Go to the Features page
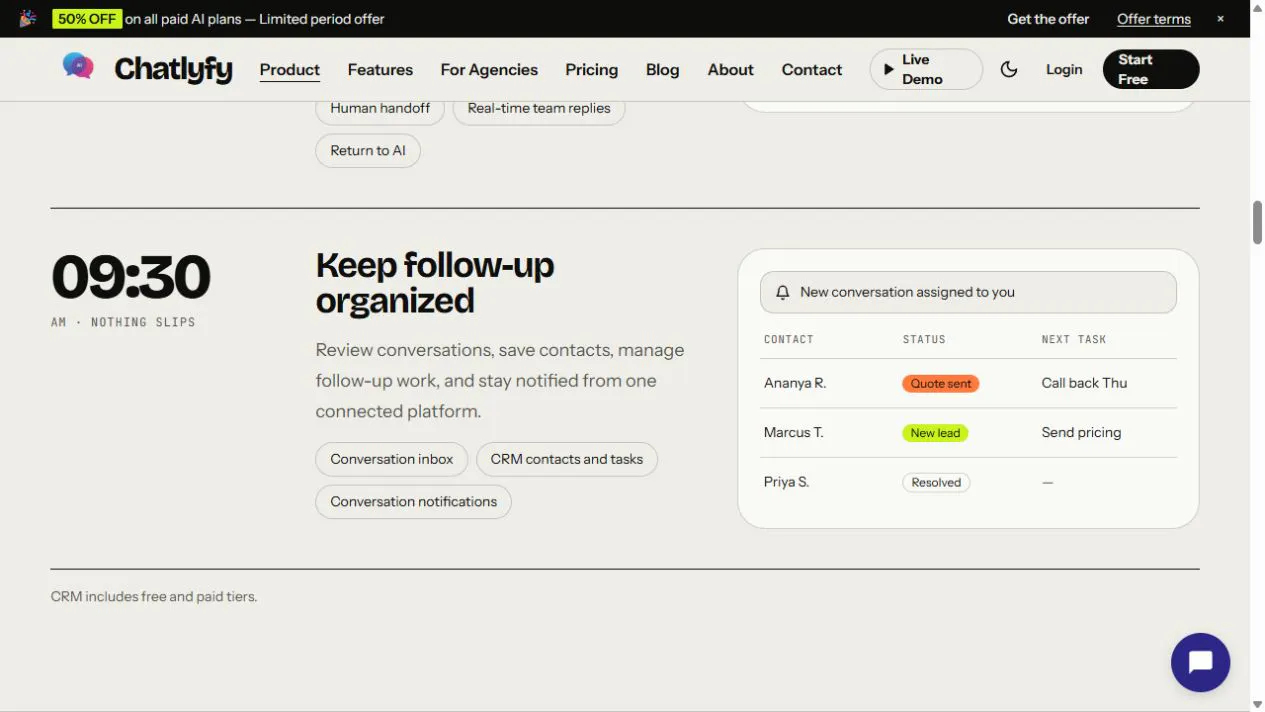The height and width of the screenshot is (712, 1265). [380, 69]
